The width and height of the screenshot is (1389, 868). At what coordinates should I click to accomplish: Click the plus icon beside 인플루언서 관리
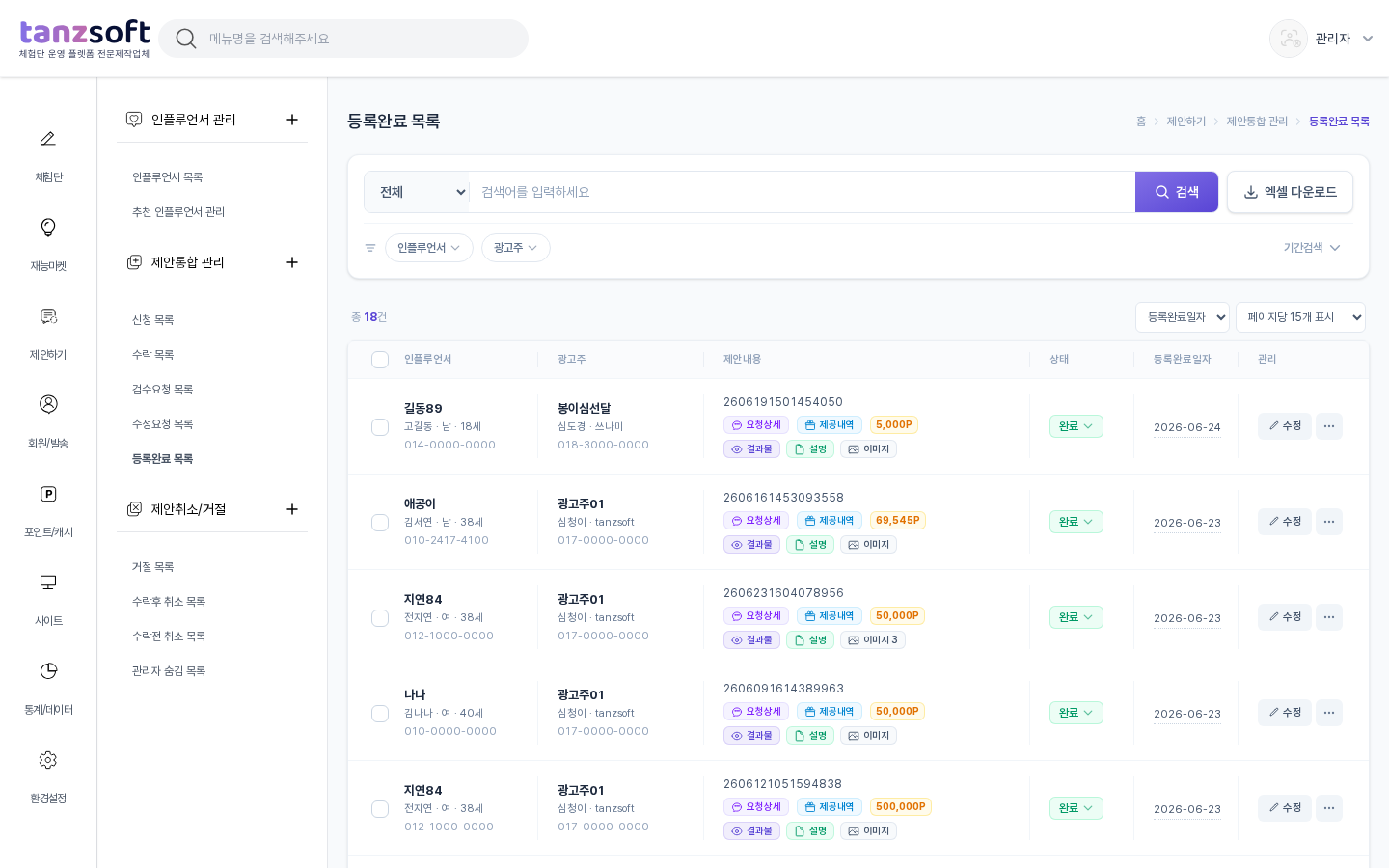(292, 120)
